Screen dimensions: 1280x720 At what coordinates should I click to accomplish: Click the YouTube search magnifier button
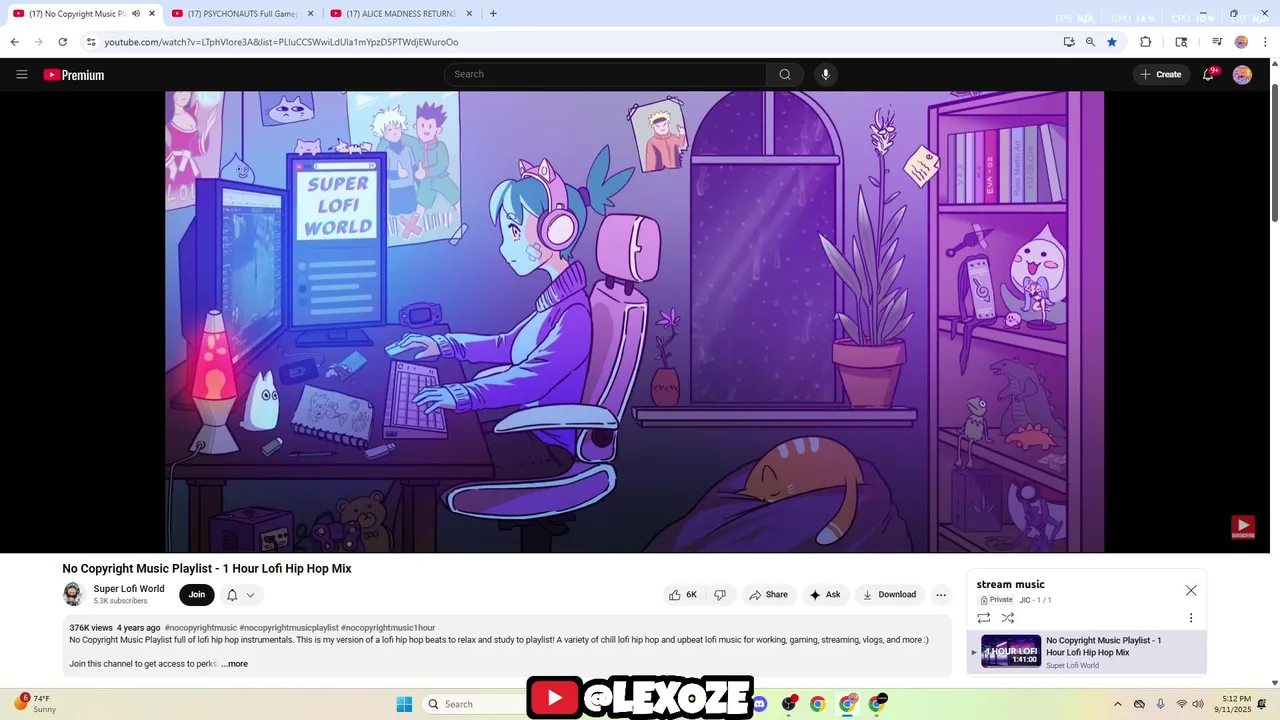[x=785, y=74]
